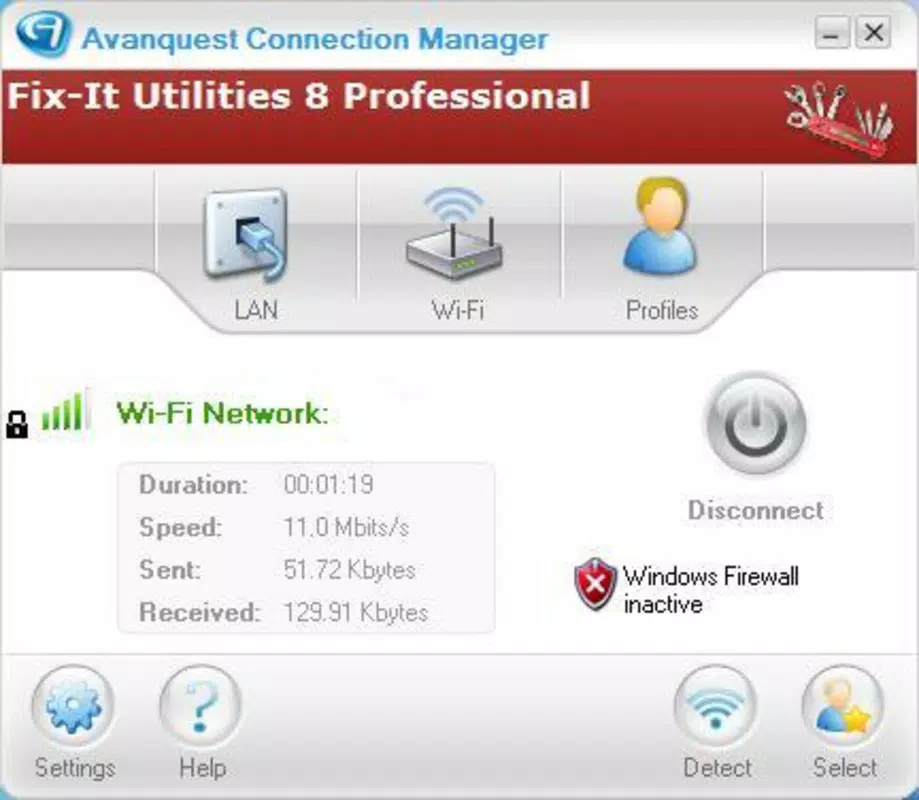This screenshot has width=919, height=800.
Task: Click the Fix-It Utilities tools icon
Action: point(840,120)
